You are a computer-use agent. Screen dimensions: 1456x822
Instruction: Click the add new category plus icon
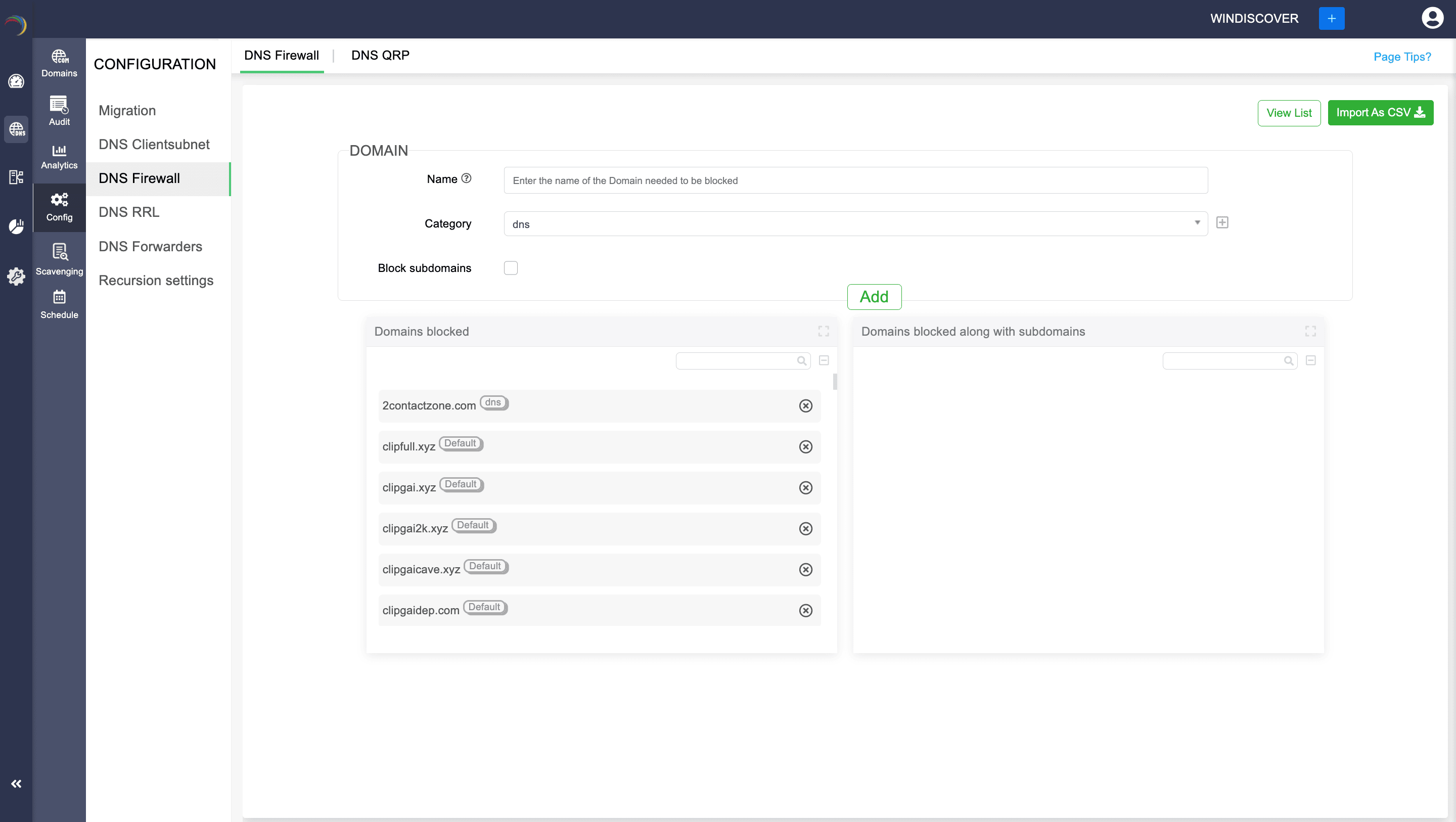(x=1222, y=223)
